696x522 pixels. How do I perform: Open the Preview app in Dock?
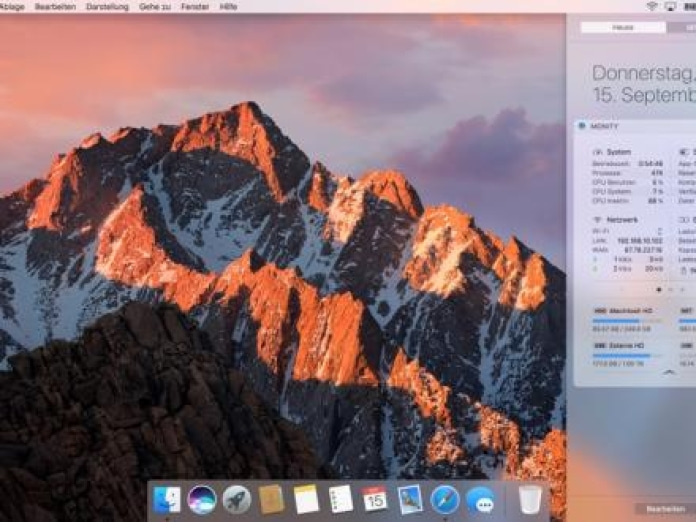click(x=410, y=500)
